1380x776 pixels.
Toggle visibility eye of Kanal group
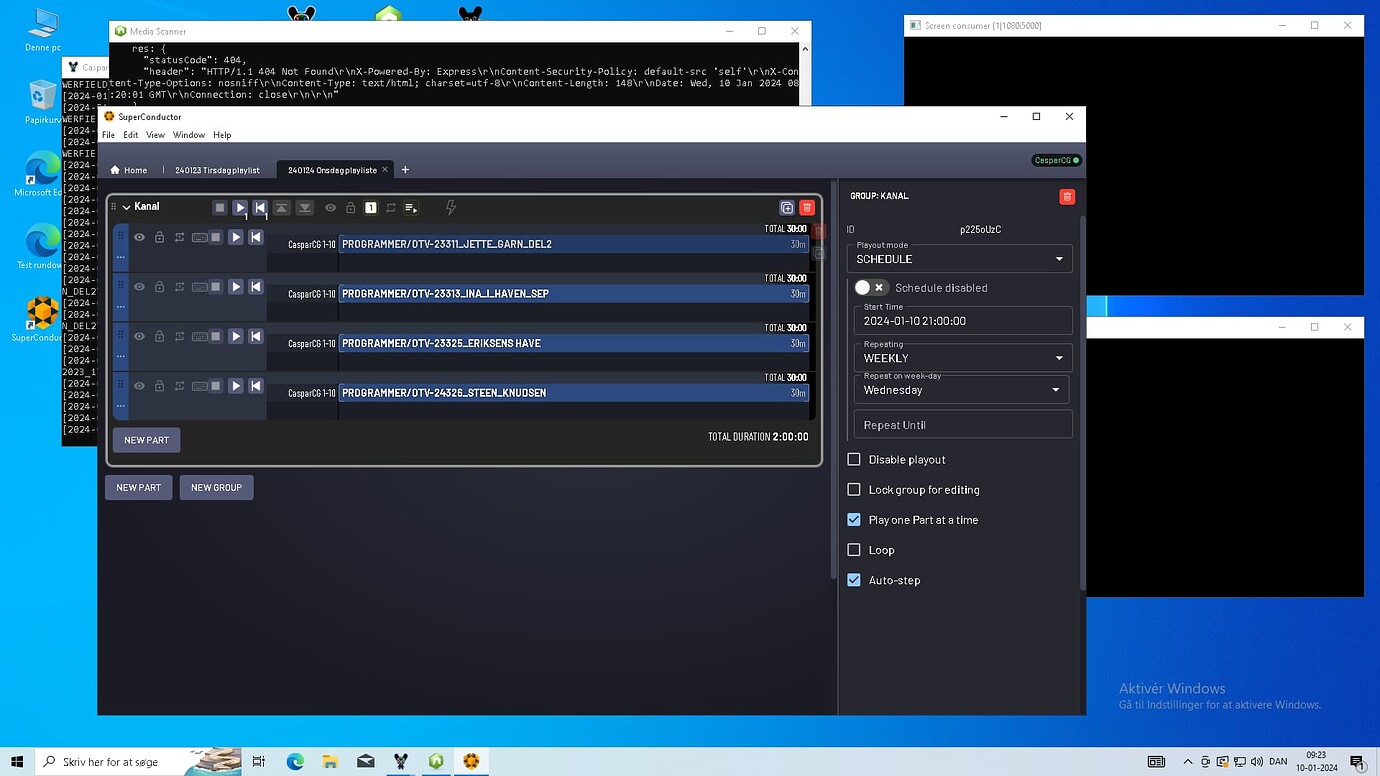coord(330,208)
